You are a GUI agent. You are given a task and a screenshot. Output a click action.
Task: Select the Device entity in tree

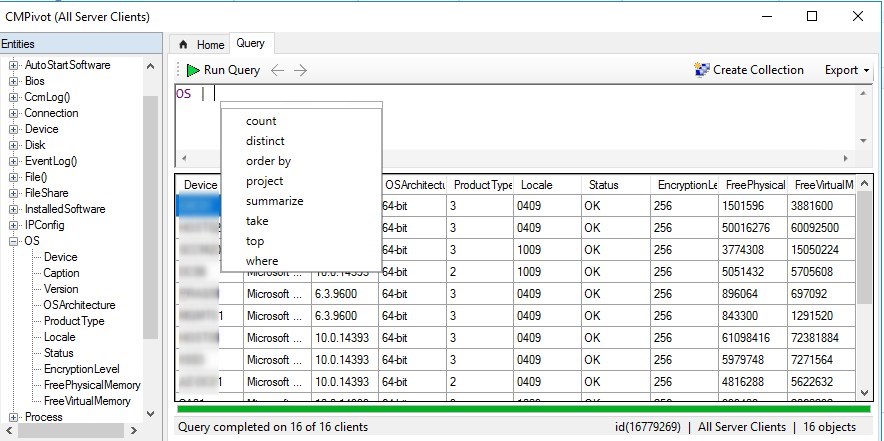tap(41, 129)
